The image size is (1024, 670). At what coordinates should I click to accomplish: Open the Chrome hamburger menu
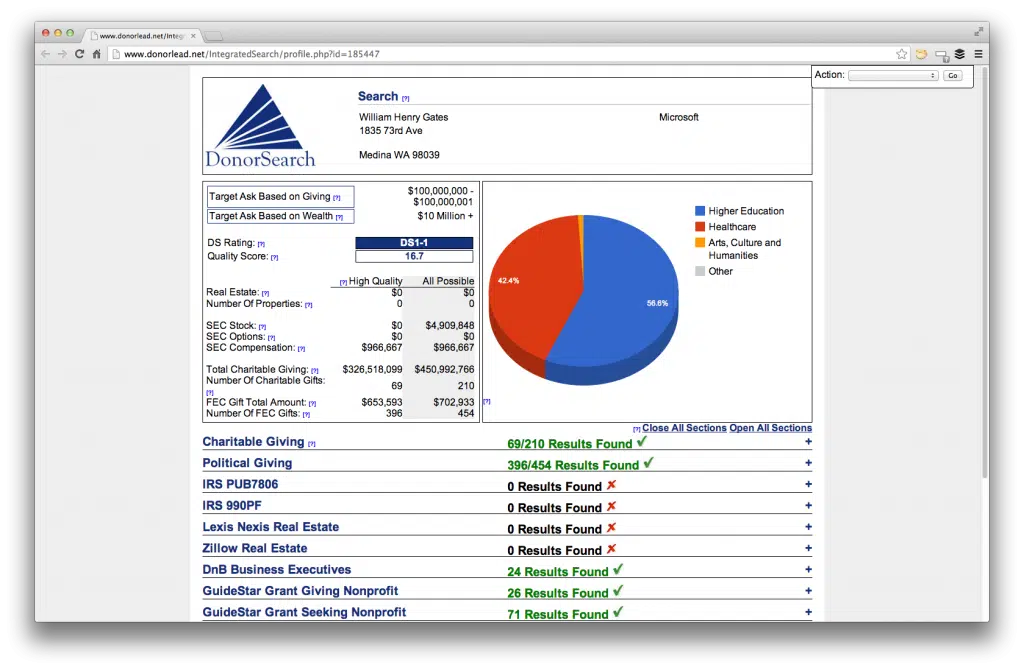(978, 54)
